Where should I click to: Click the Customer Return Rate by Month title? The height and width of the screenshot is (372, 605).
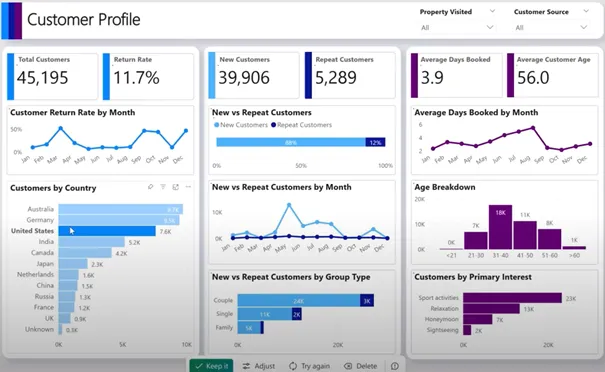coord(73,112)
